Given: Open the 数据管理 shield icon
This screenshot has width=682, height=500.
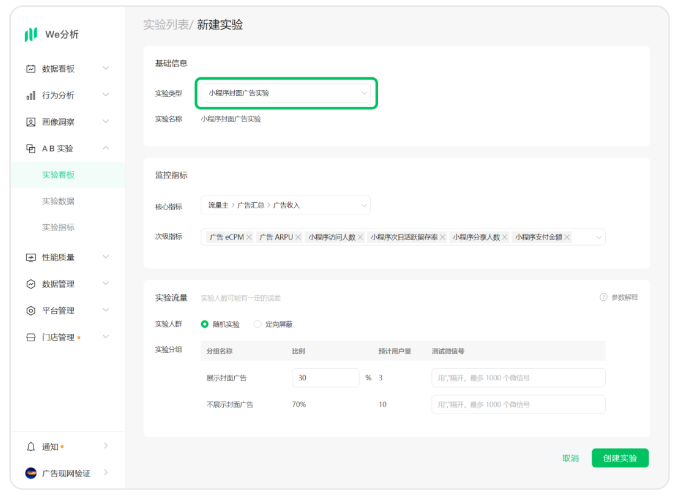Looking at the screenshot, I should coord(31,284).
